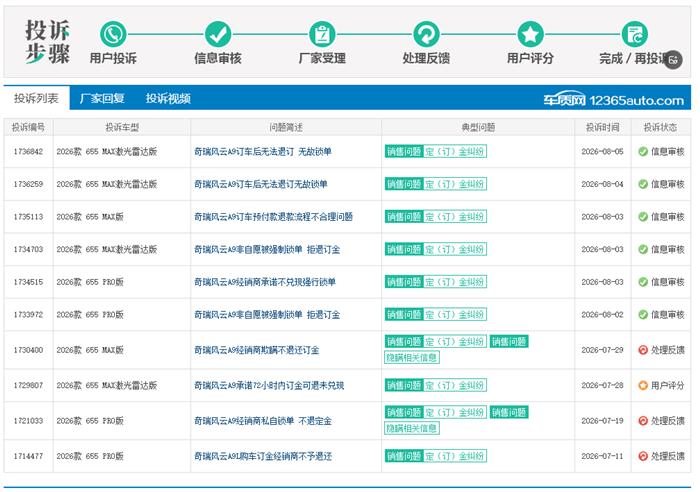
Task: Click complaint number 1734515
Action: 29,282
